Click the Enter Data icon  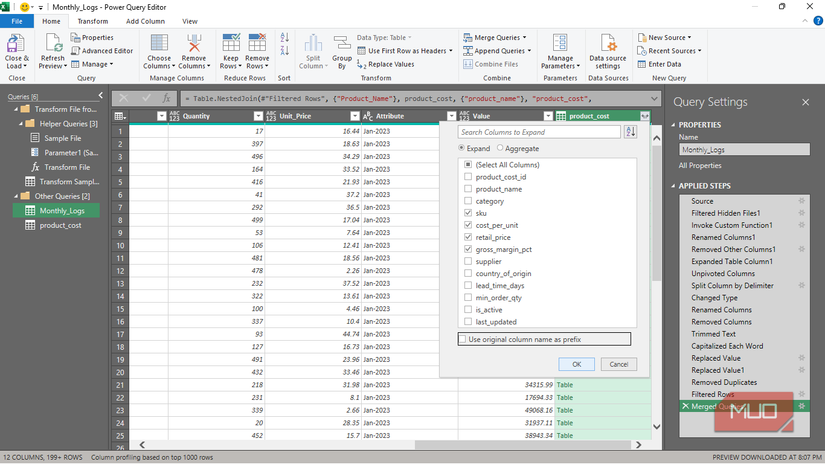click(641, 64)
